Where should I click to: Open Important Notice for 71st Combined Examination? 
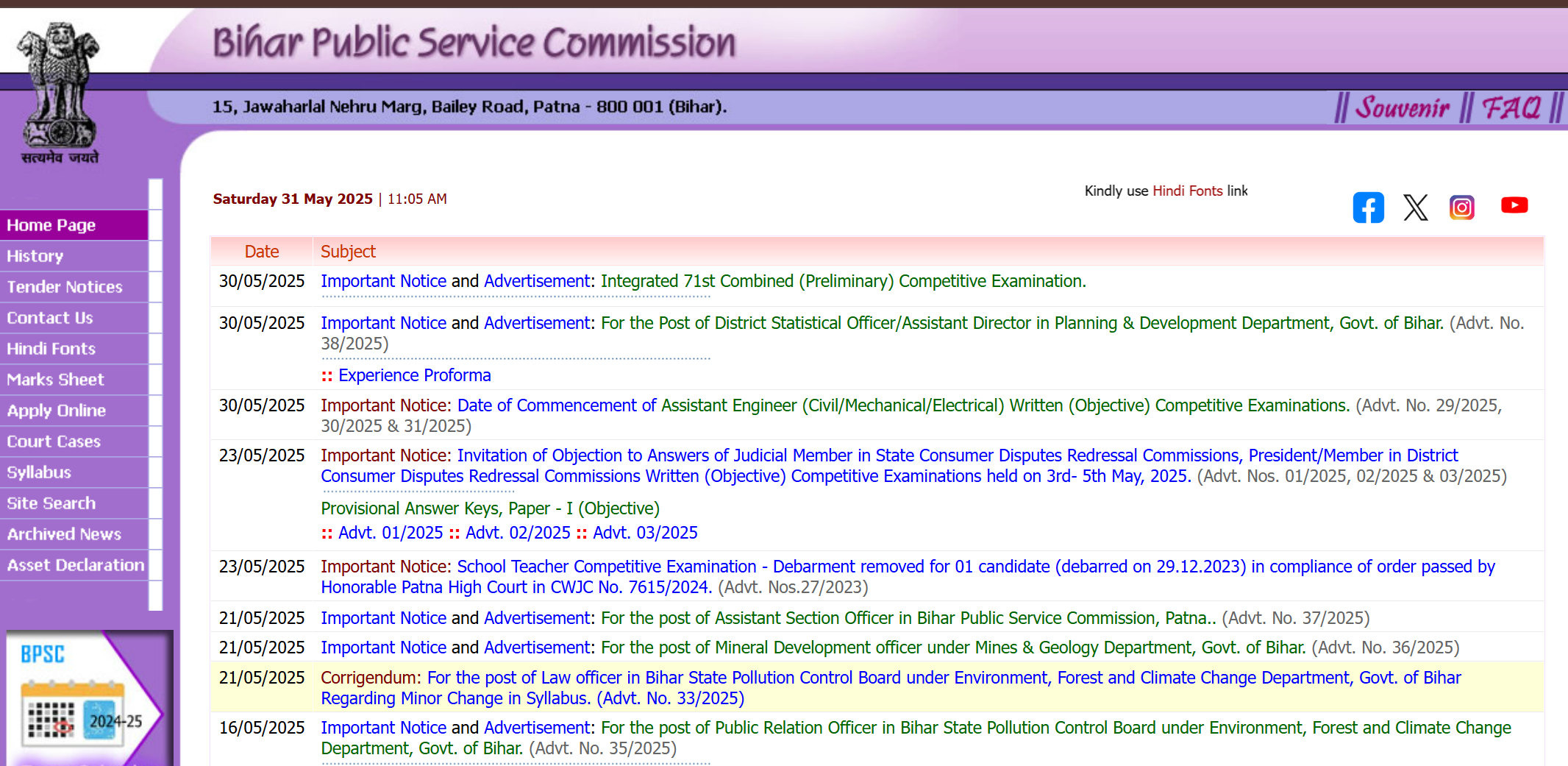tap(383, 281)
